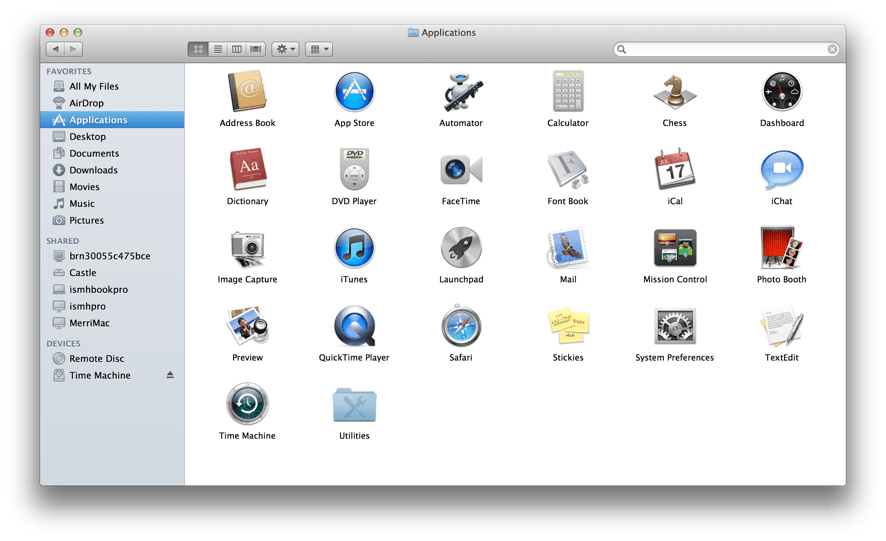Select the Dictionary book icon
The image size is (886, 541).
(x=247, y=169)
